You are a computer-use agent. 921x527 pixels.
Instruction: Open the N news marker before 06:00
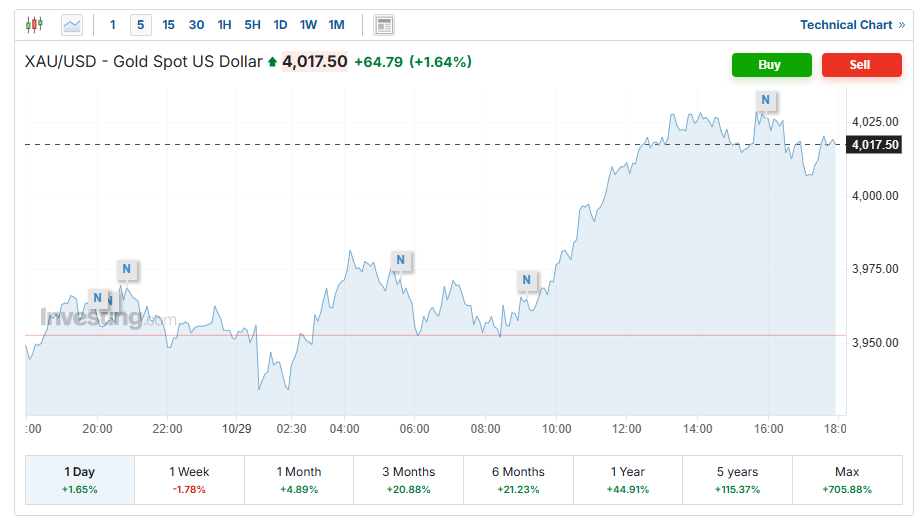[400, 261]
